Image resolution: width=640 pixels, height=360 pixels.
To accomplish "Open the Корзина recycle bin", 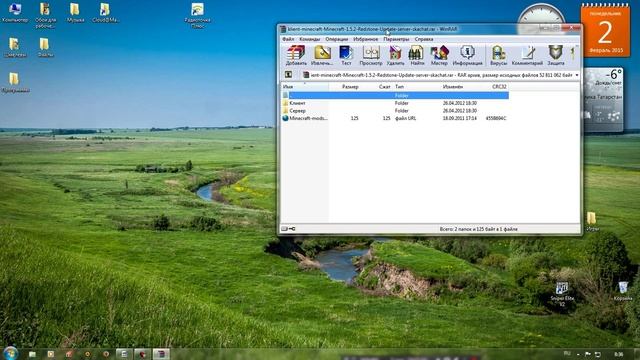I will click(x=623, y=291).
